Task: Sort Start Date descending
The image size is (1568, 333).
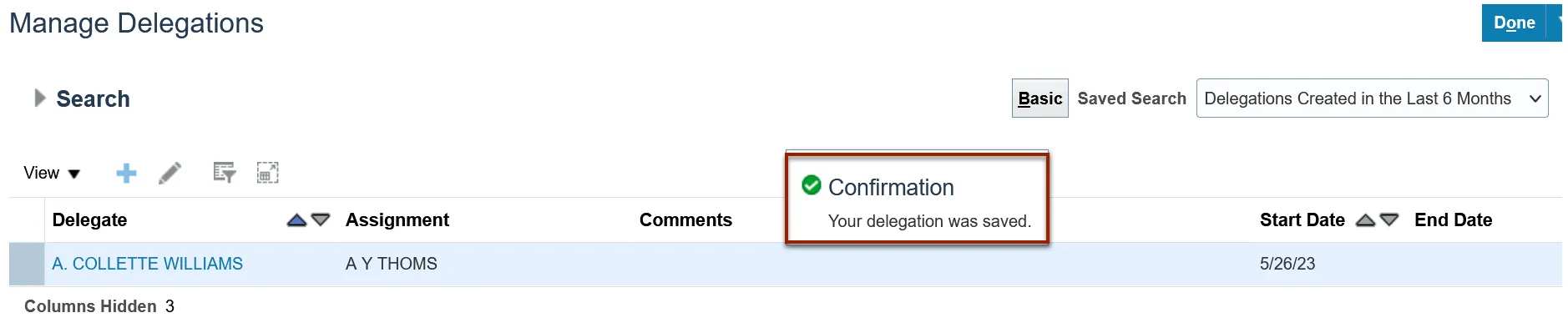Action: [x=1389, y=220]
